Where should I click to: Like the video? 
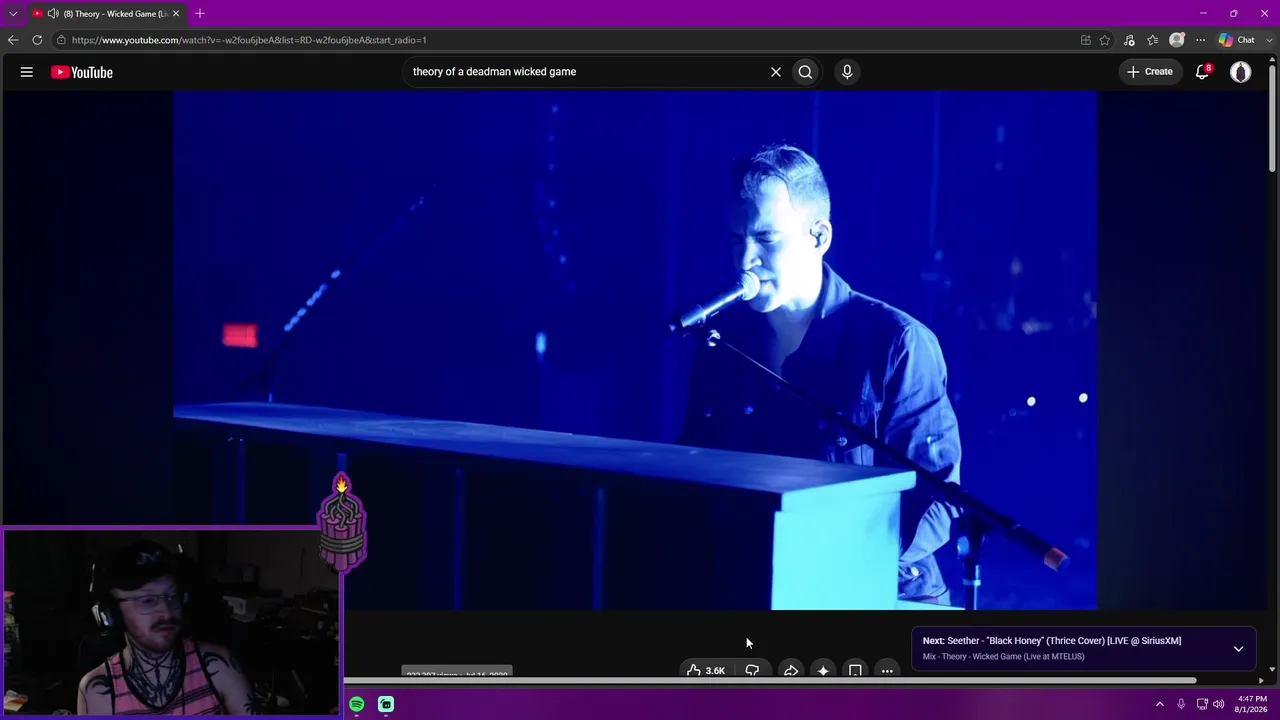[x=706, y=671]
